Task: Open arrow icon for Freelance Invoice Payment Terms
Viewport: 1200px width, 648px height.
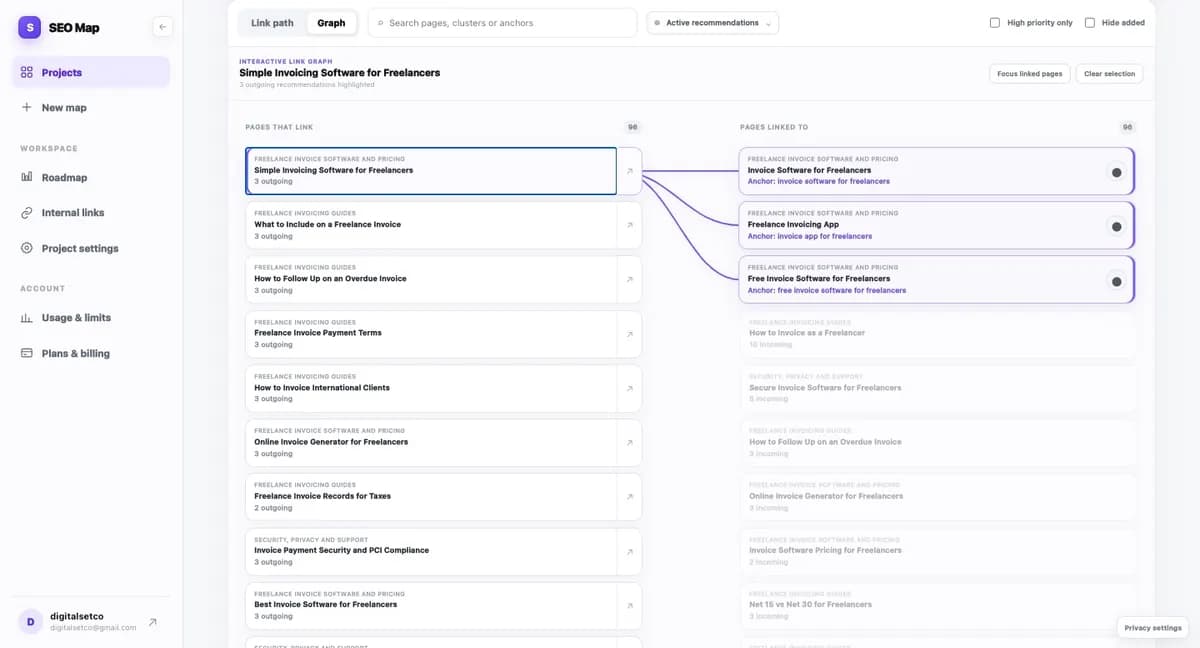Action: pyautogui.click(x=629, y=334)
